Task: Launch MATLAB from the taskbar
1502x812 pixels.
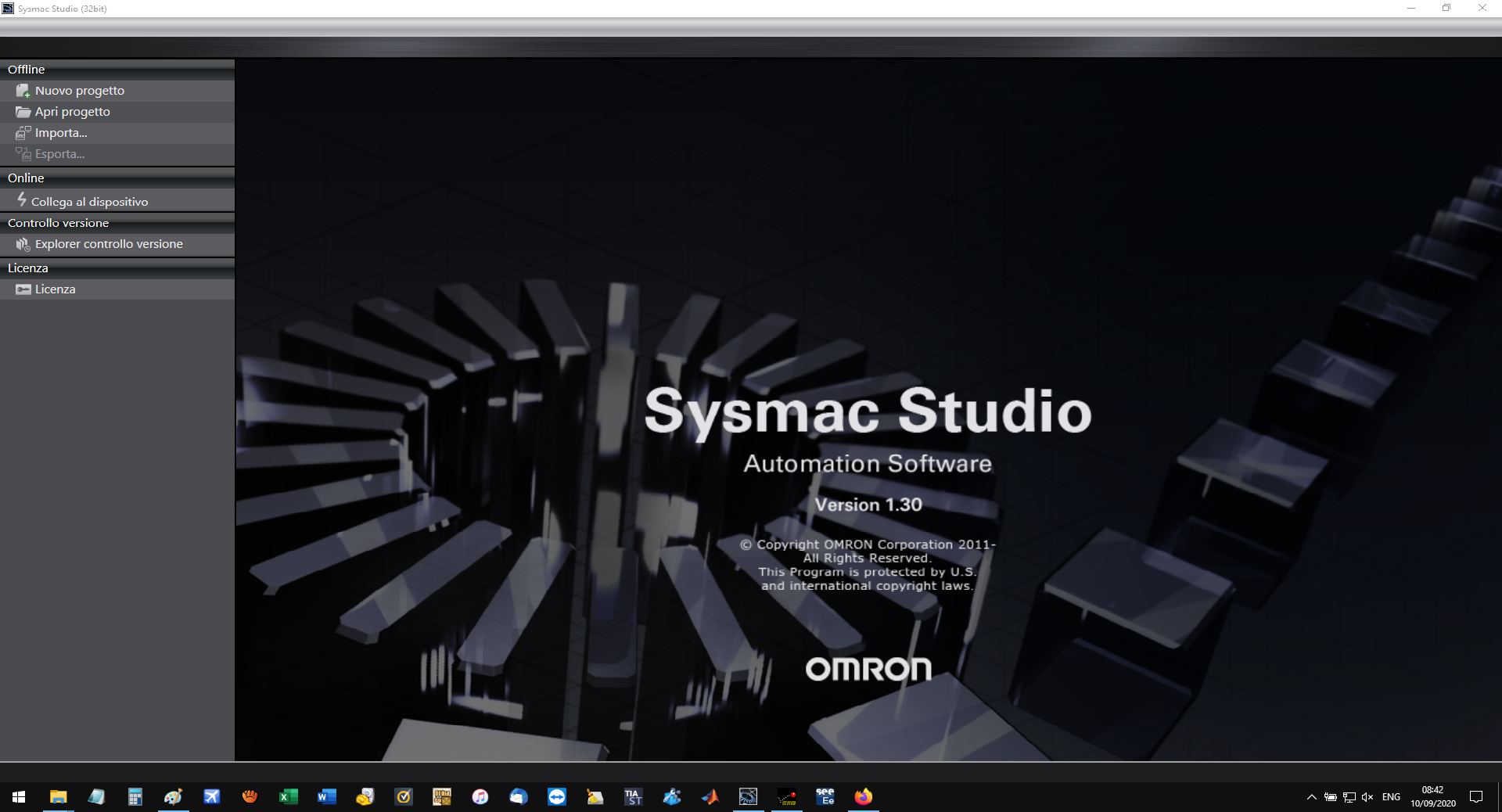Action: tap(710, 796)
